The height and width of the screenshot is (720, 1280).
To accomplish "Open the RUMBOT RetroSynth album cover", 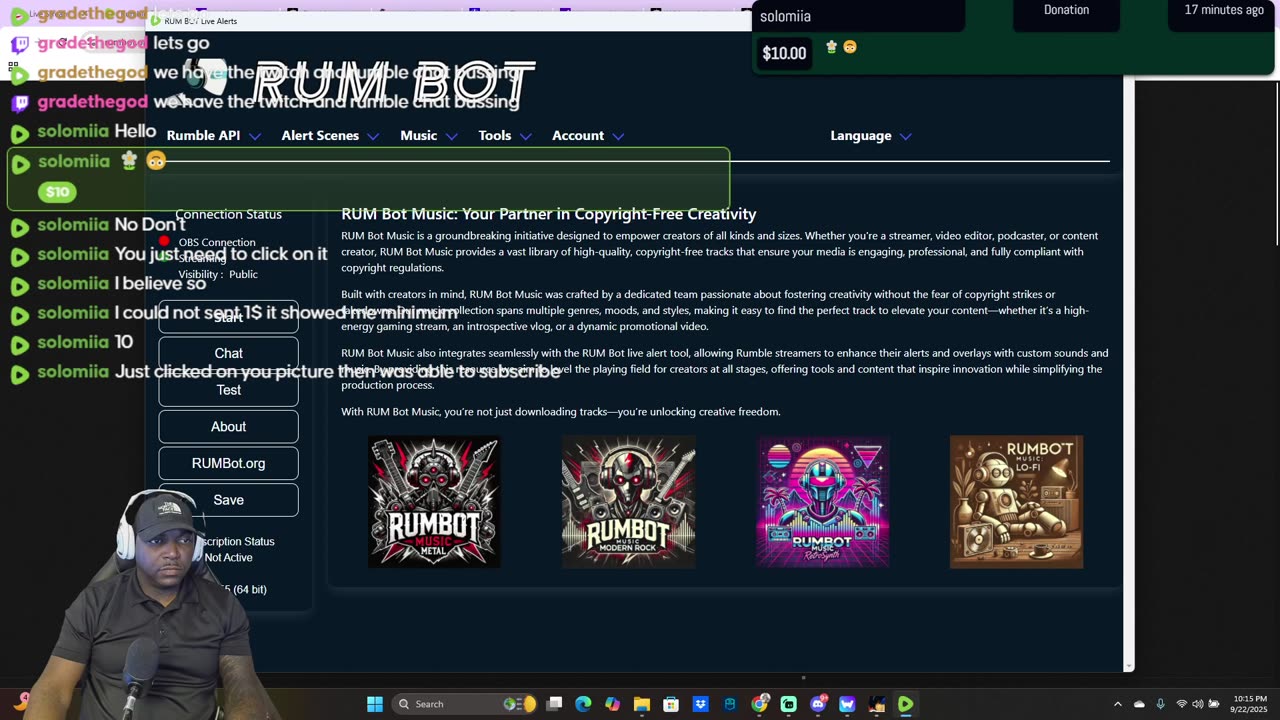I will click(822, 502).
